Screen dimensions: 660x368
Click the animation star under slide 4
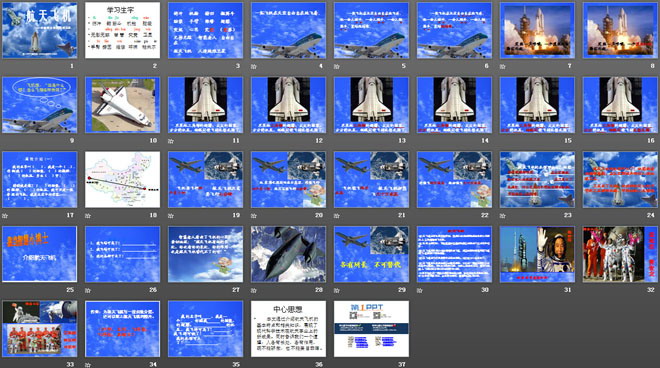(254, 67)
